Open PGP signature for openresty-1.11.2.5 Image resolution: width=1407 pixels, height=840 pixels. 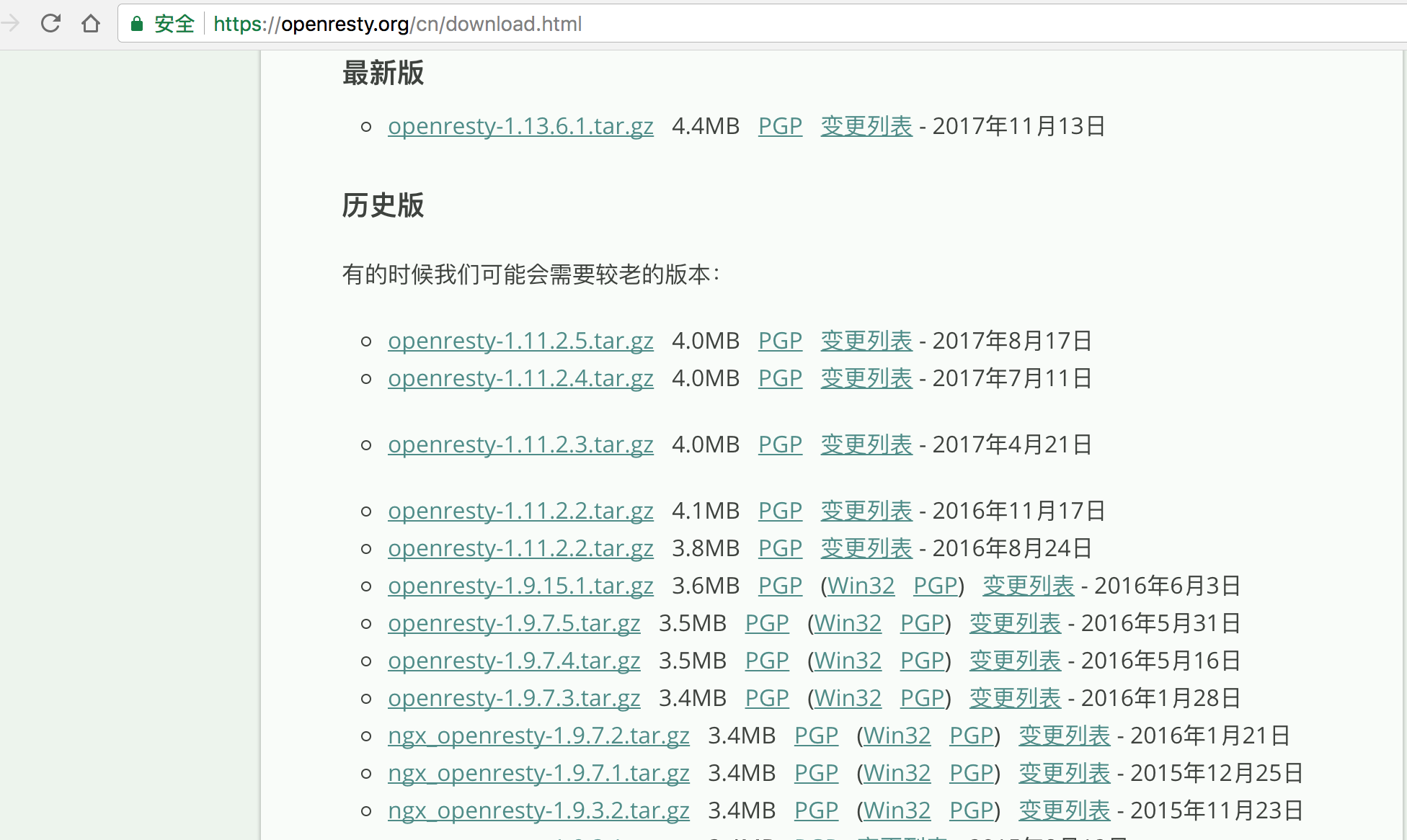pos(780,341)
